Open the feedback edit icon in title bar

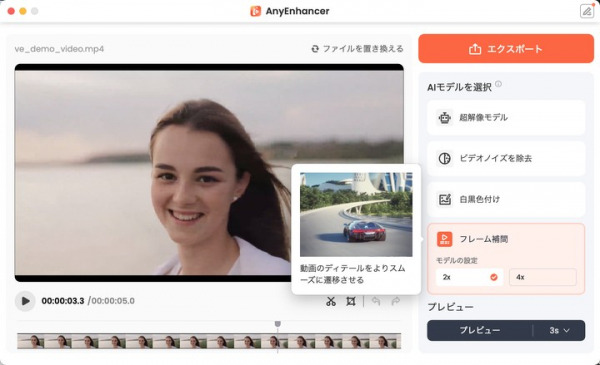point(587,11)
